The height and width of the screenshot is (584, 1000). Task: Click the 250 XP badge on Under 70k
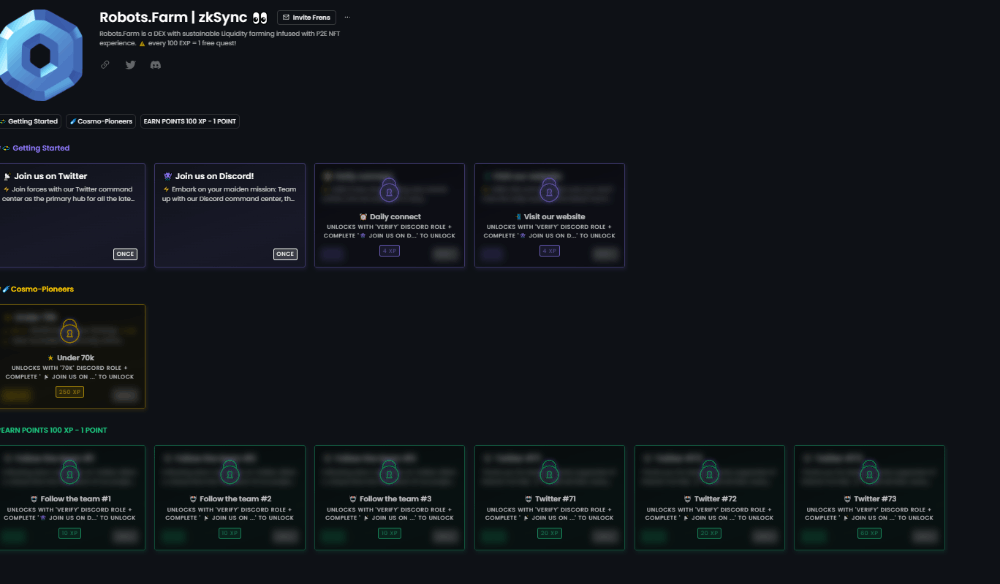pos(70,392)
